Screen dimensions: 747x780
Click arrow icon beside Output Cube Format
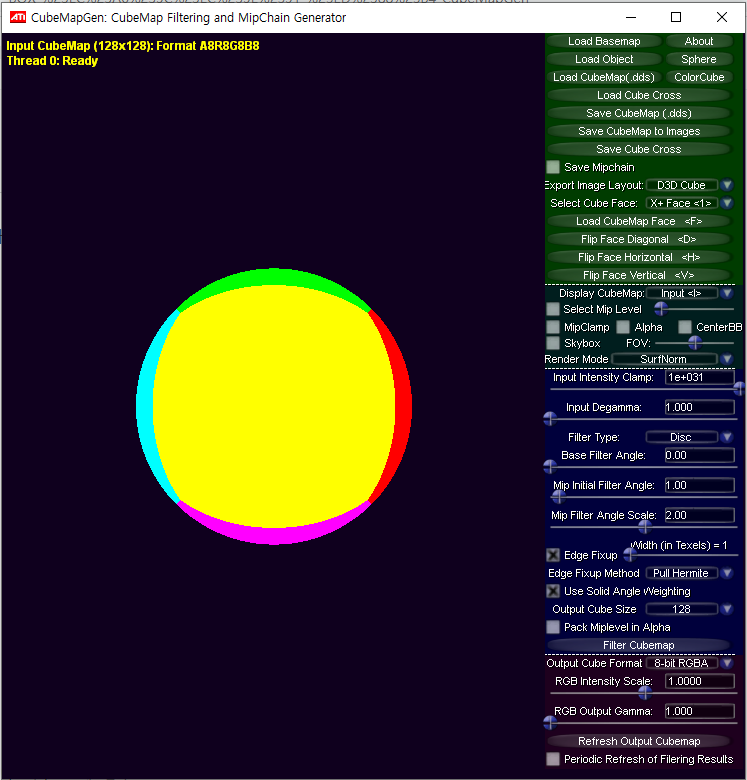click(x=727, y=663)
